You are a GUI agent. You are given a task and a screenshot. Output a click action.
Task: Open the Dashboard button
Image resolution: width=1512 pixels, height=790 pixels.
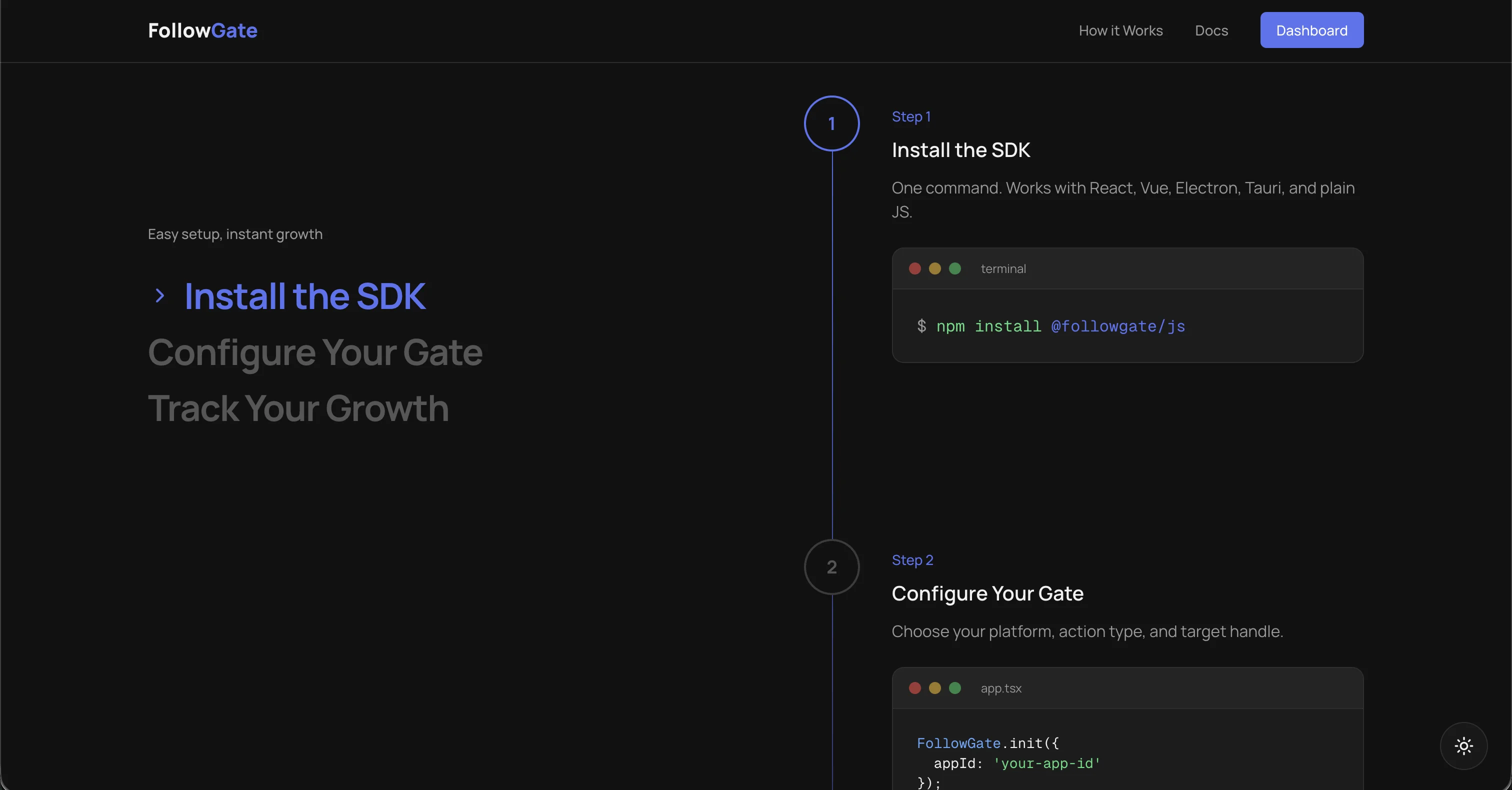(x=1311, y=30)
